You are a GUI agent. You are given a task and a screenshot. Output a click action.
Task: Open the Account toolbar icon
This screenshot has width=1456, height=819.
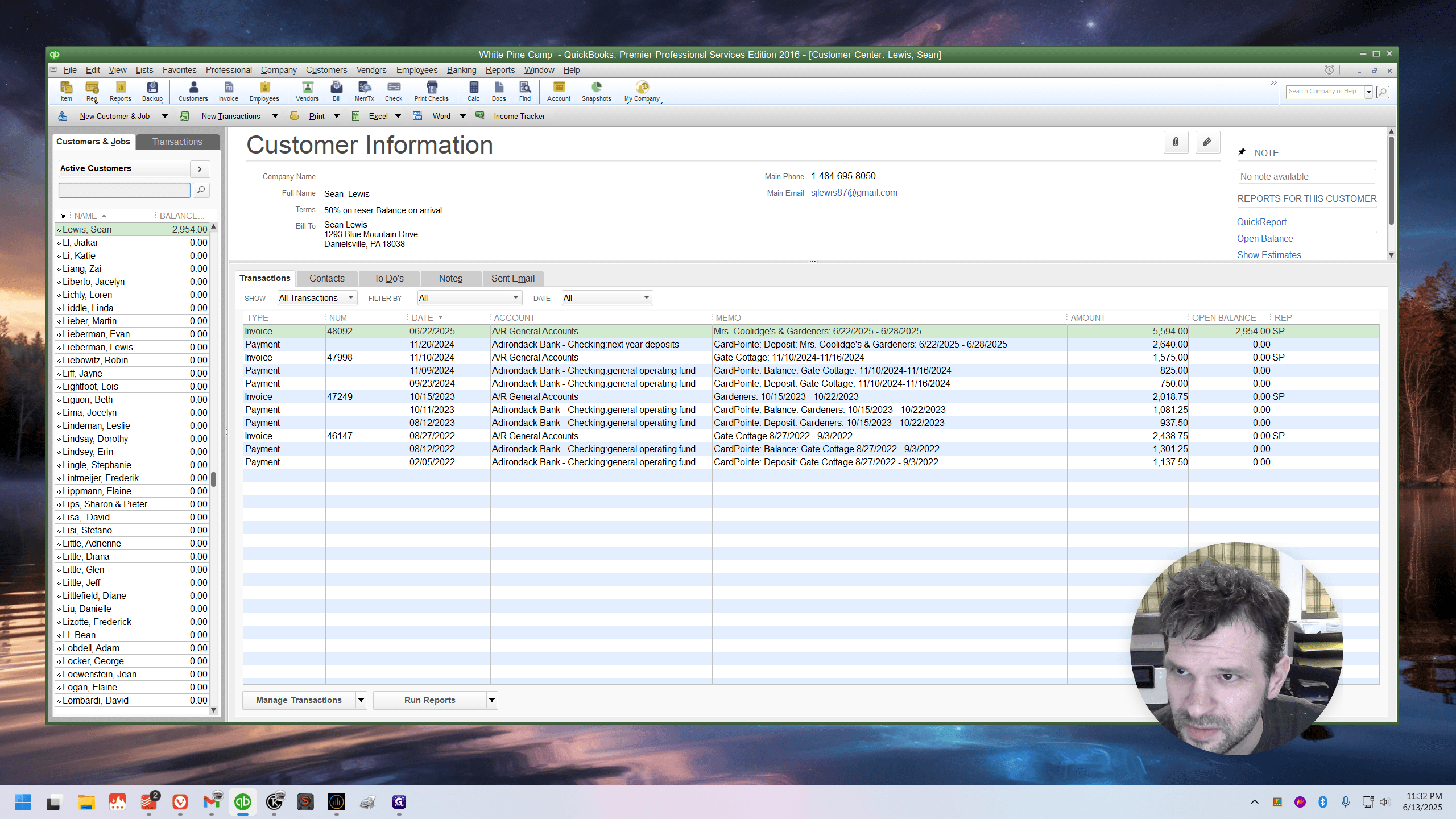(559, 91)
